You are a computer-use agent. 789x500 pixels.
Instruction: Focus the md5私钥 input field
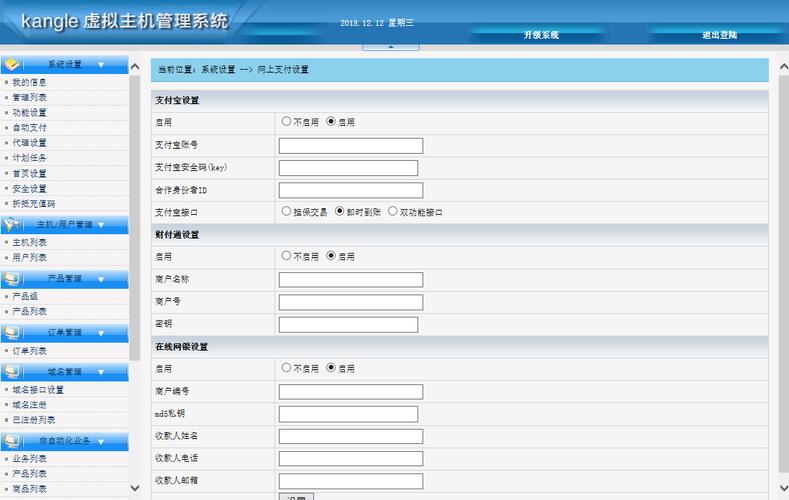(x=348, y=414)
